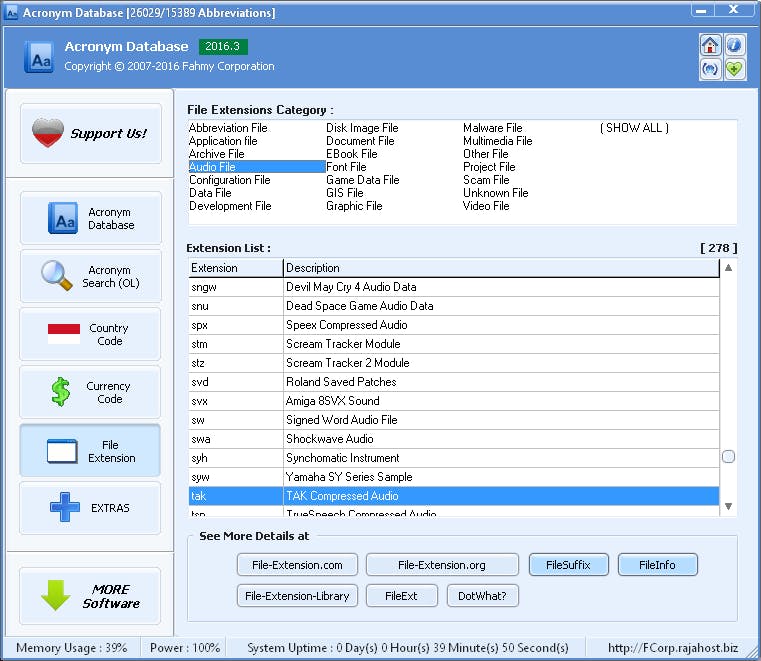Image resolution: width=761 pixels, height=661 pixels.
Task: Select Application file category
Action: click(223, 141)
